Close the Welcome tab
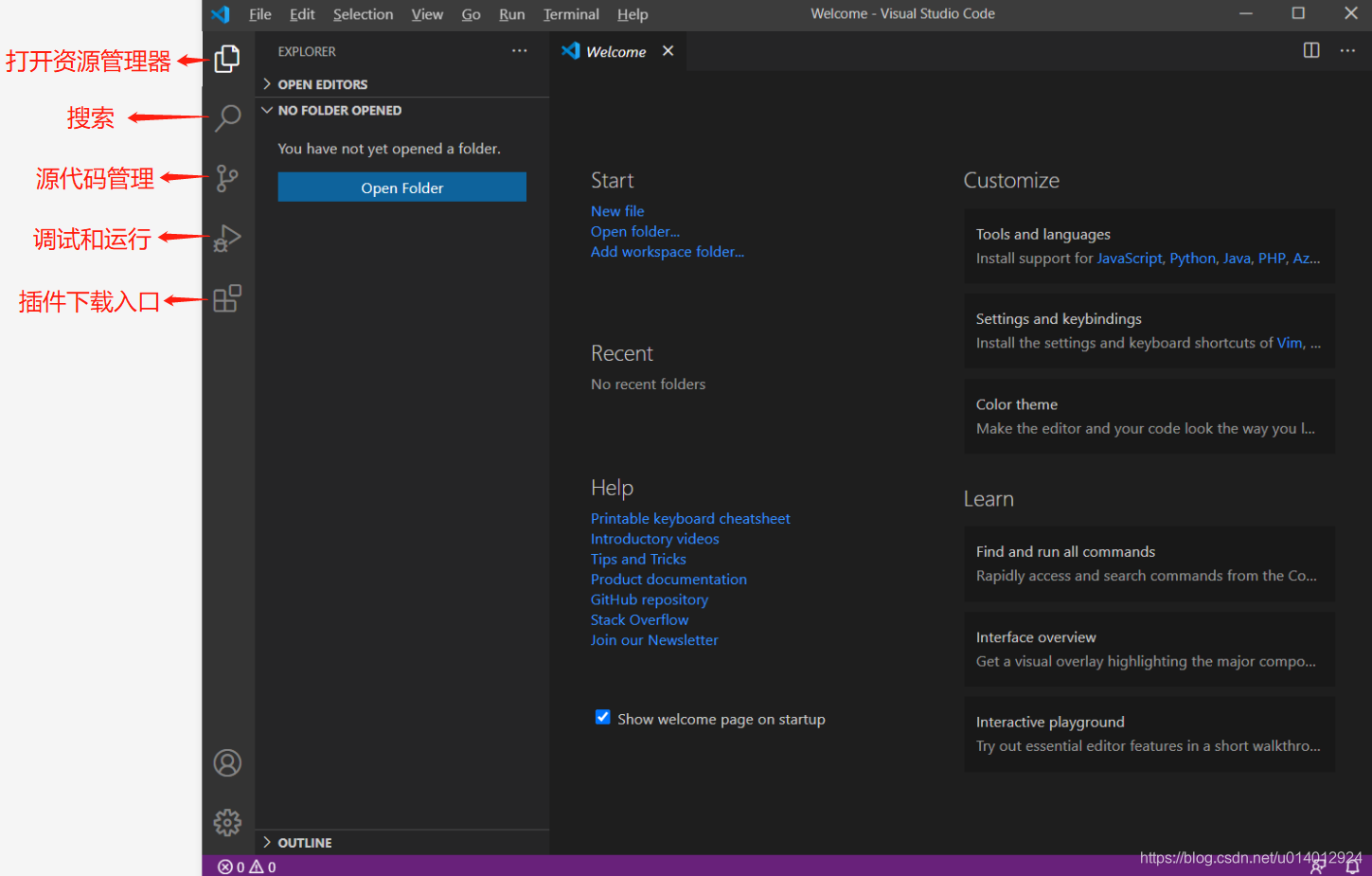Screen dimensions: 1372x876 (668, 51)
